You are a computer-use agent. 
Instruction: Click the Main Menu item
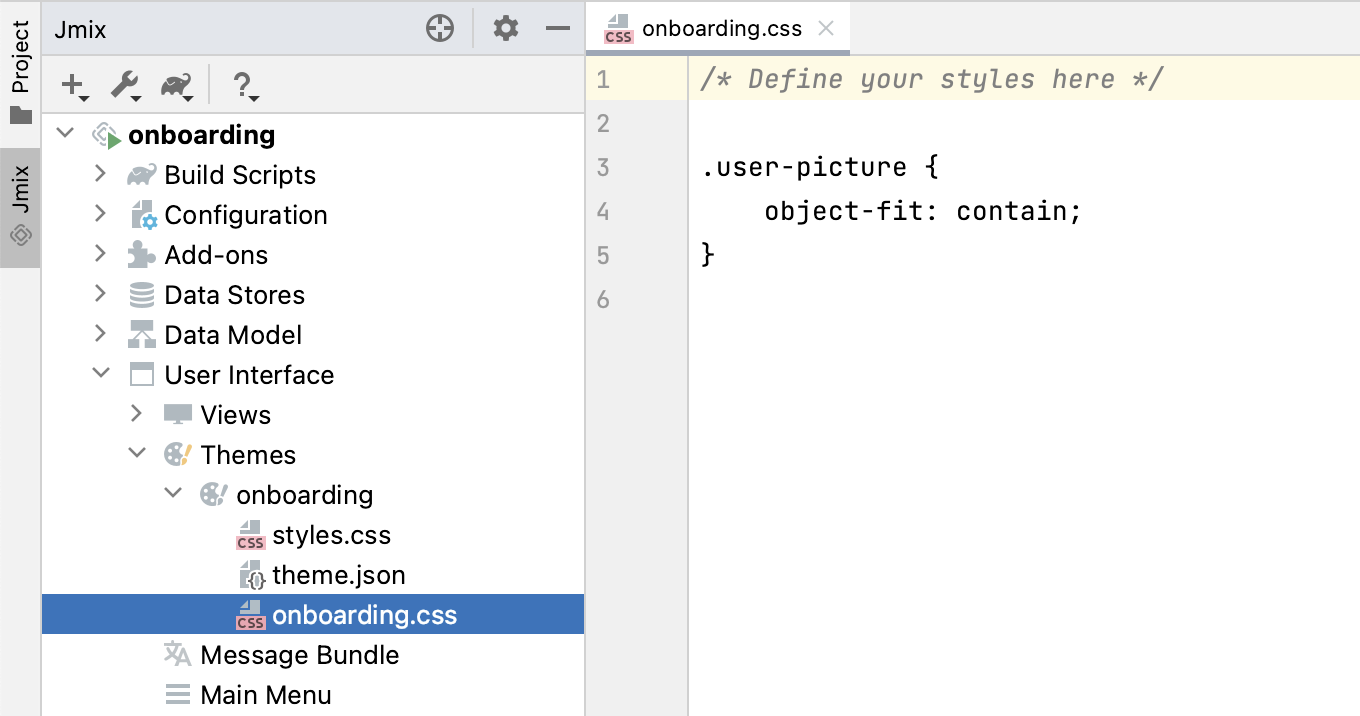265,695
